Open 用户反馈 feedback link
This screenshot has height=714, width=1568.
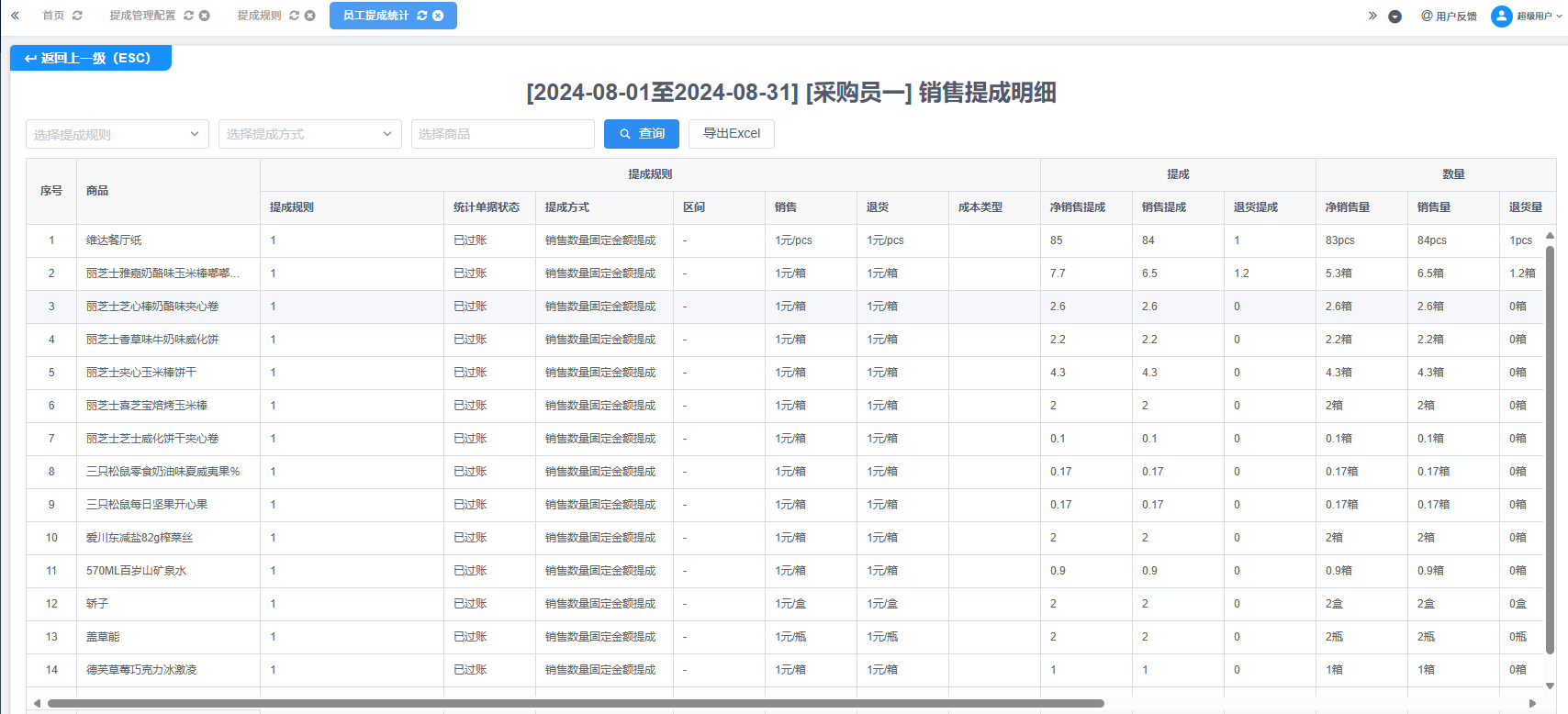(x=1449, y=16)
